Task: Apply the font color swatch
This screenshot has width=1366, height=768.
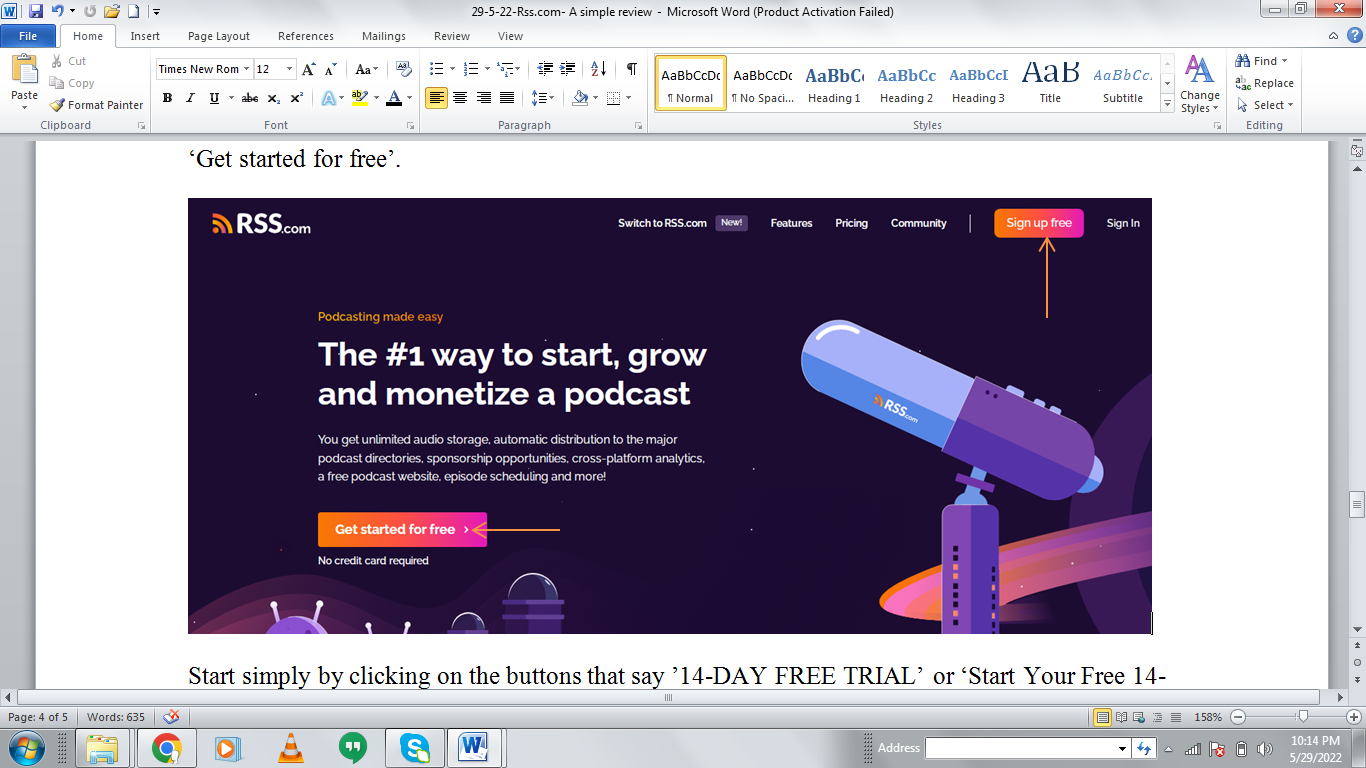Action: pyautogui.click(x=394, y=98)
